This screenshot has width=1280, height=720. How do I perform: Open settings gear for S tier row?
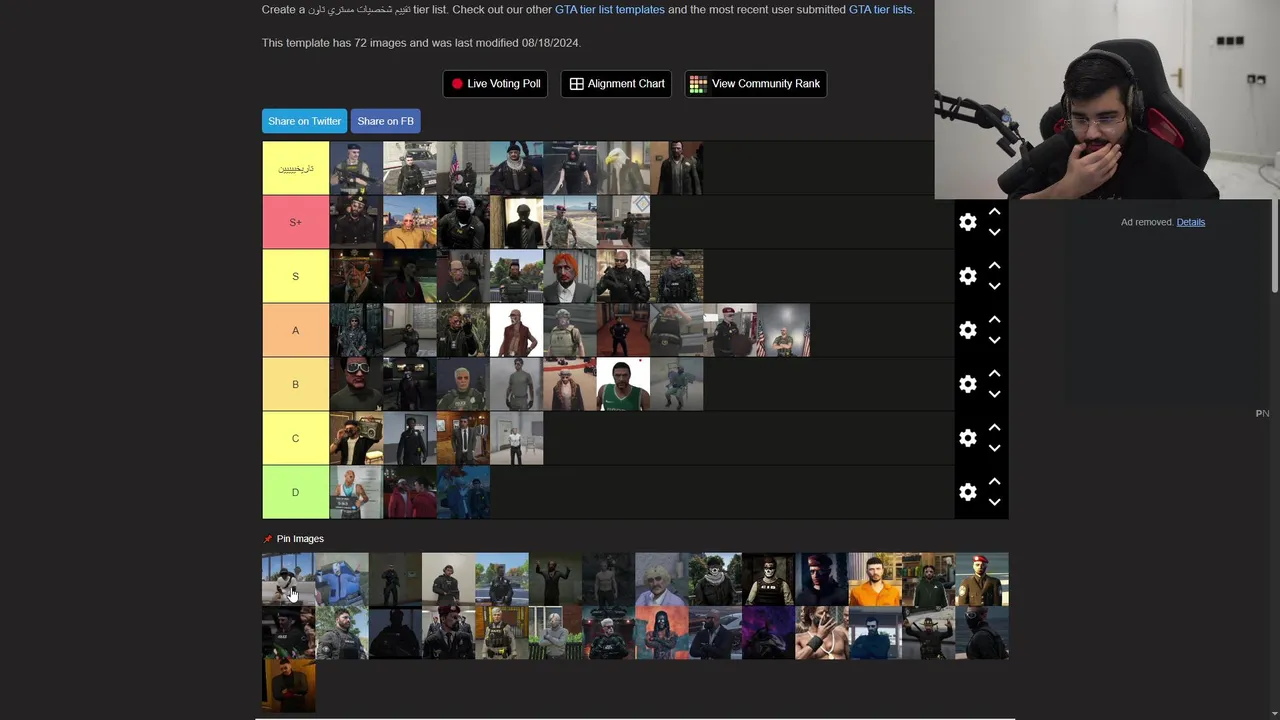[x=967, y=276]
